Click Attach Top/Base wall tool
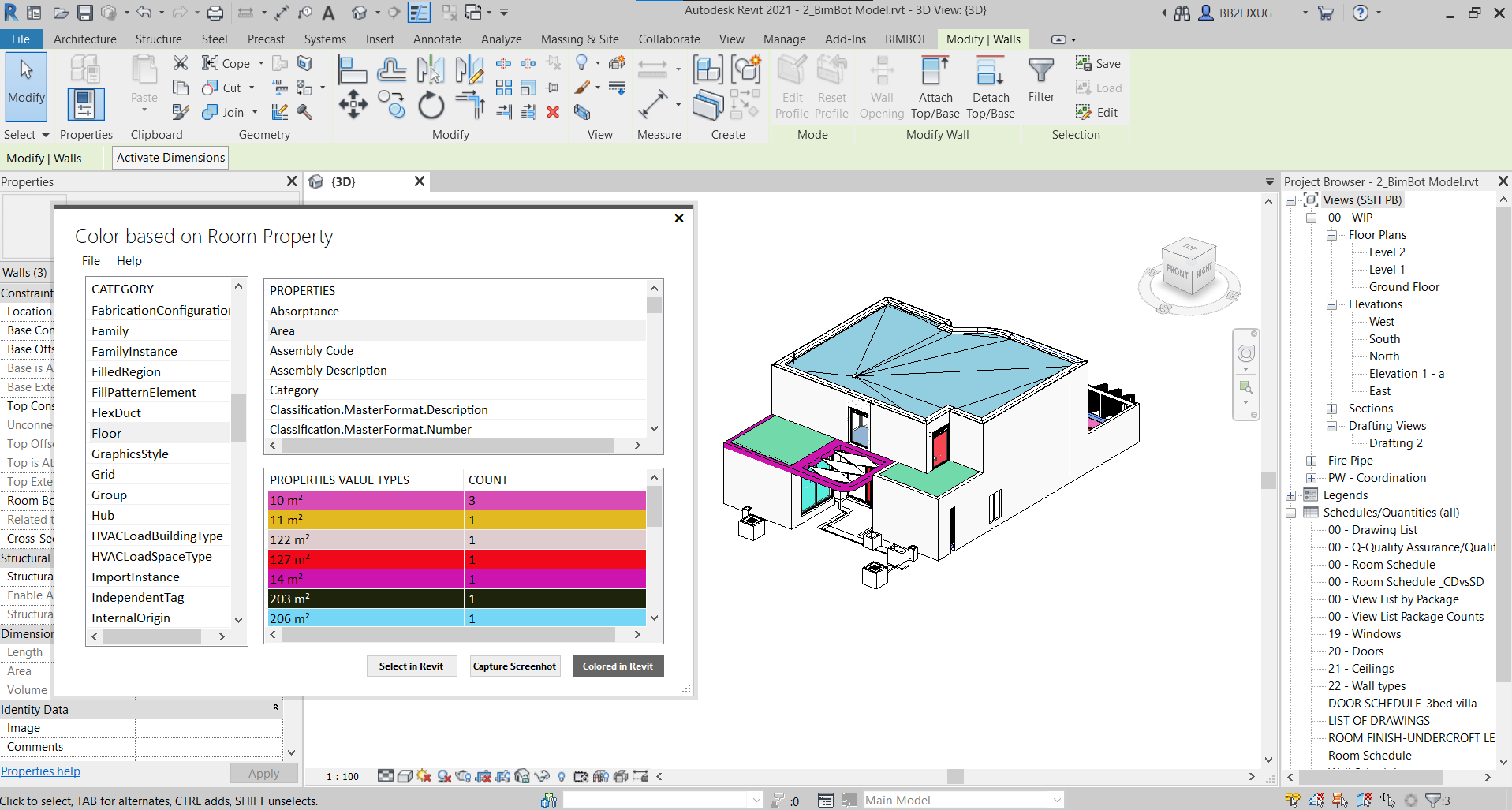The height and width of the screenshot is (810, 1512). point(935,87)
